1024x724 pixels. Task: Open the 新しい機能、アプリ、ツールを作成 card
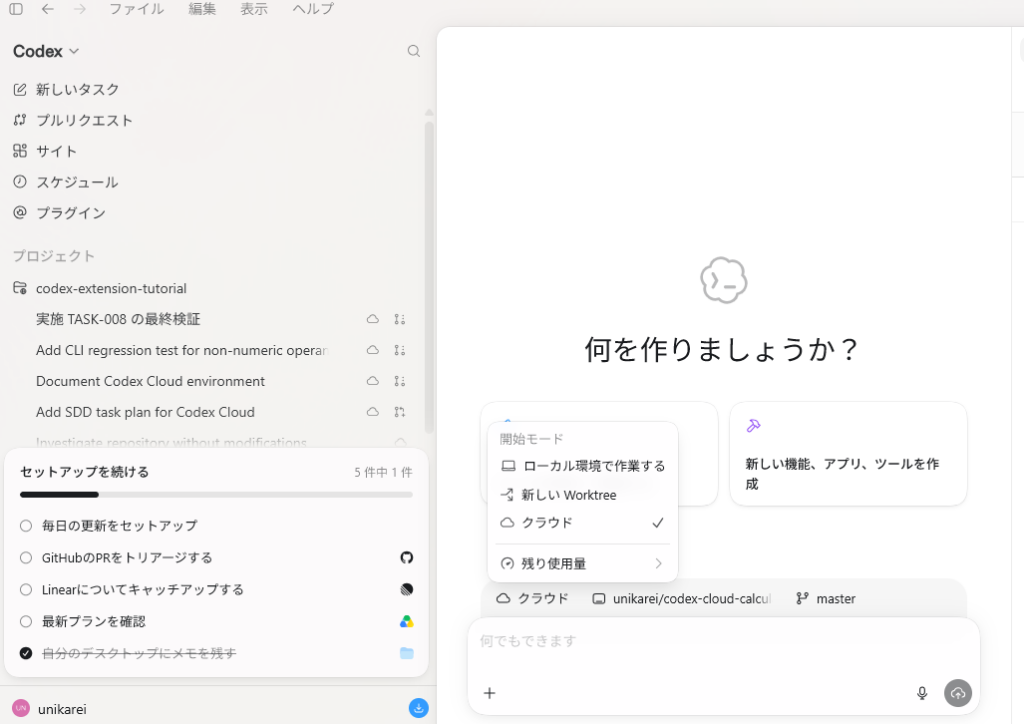(848, 454)
